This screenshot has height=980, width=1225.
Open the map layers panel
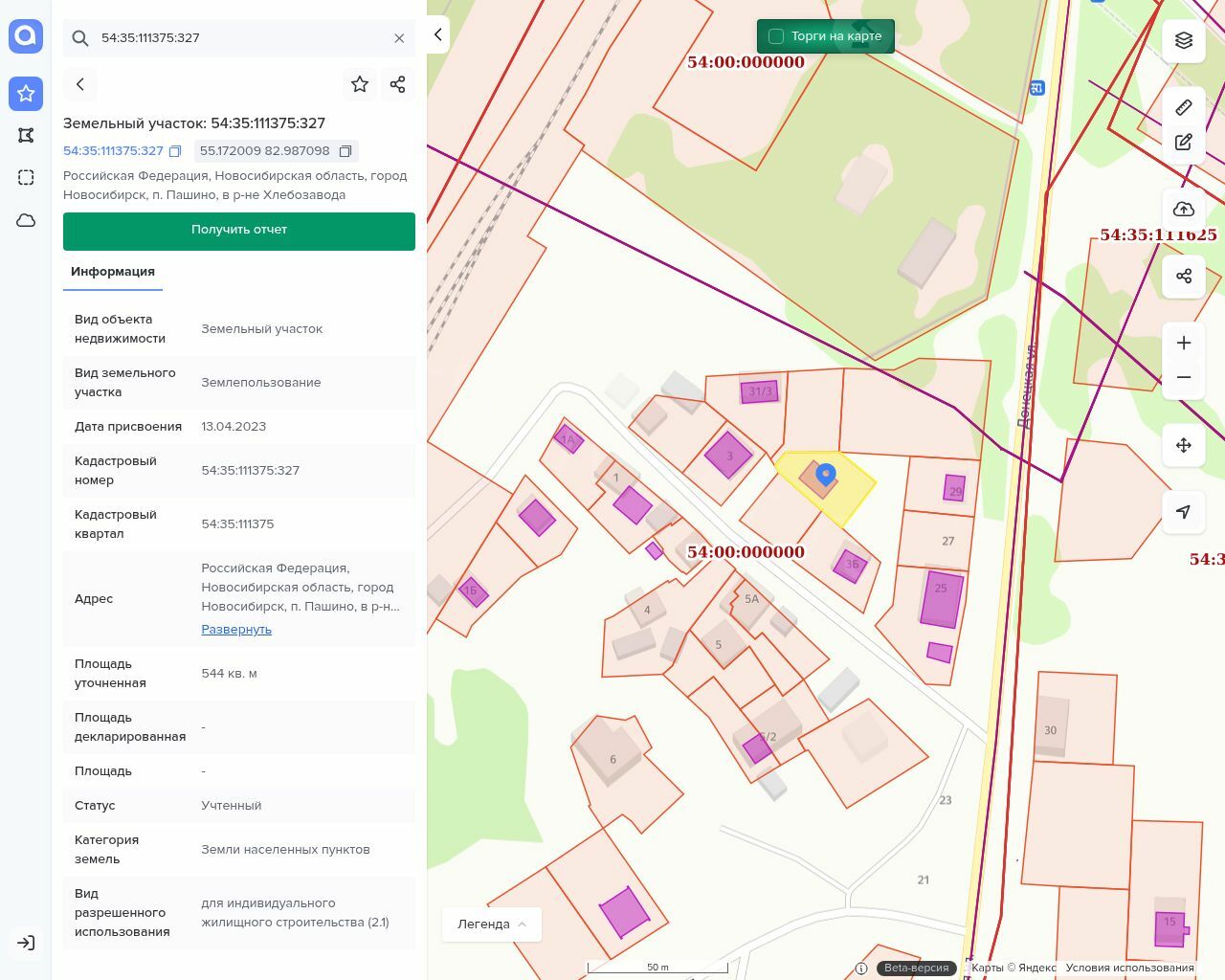(x=1184, y=40)
